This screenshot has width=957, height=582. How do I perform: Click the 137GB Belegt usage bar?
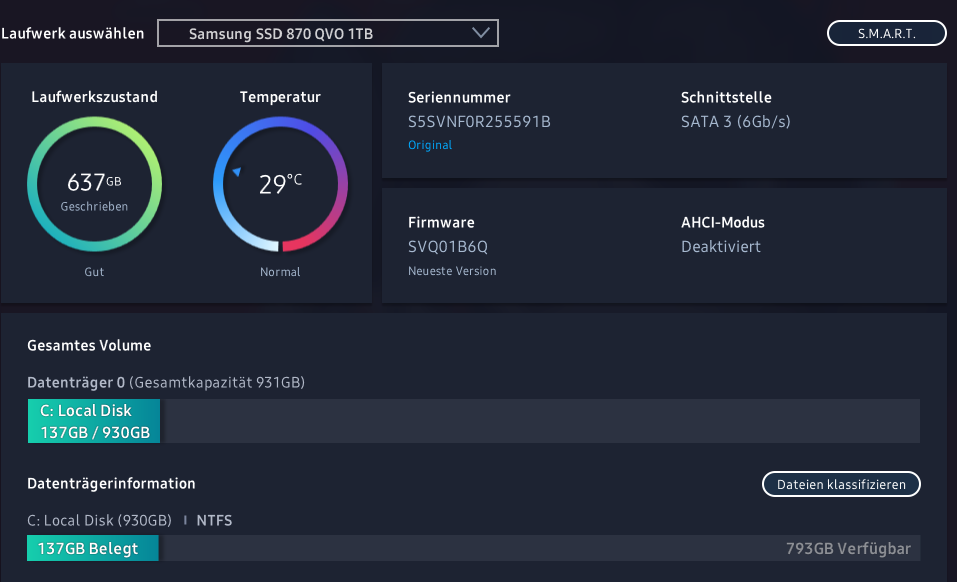[x=94, y=548]
